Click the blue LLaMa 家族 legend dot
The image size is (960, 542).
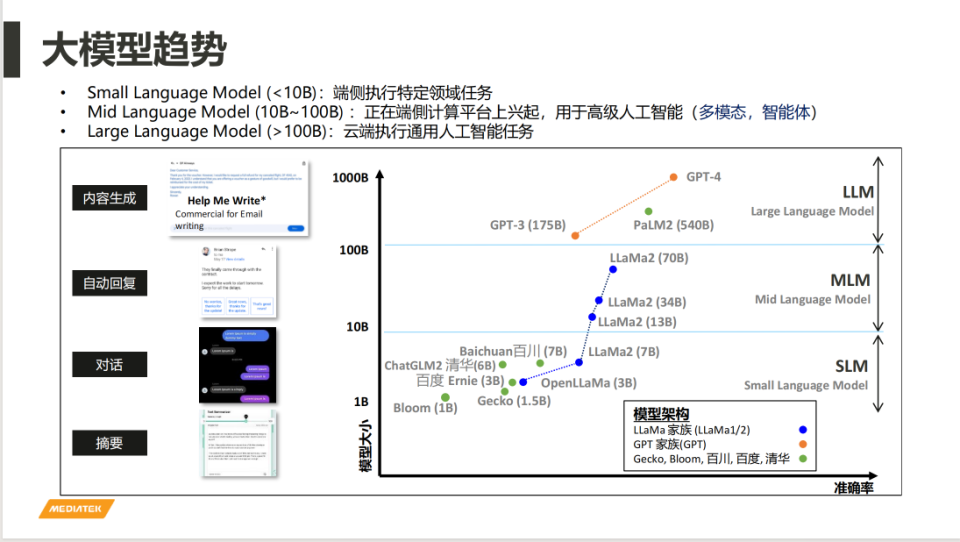[x=803, y=430]
